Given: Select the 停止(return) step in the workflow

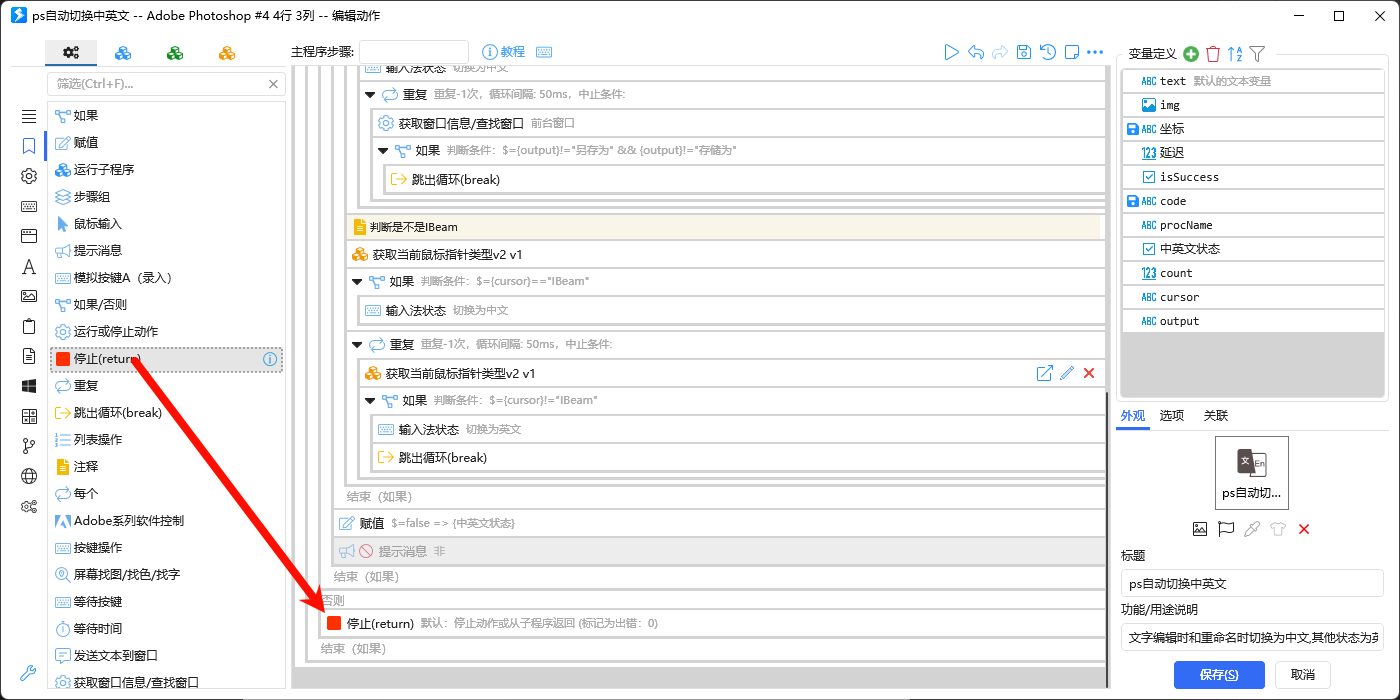Looking at the screenshot, I should (714, 623).
